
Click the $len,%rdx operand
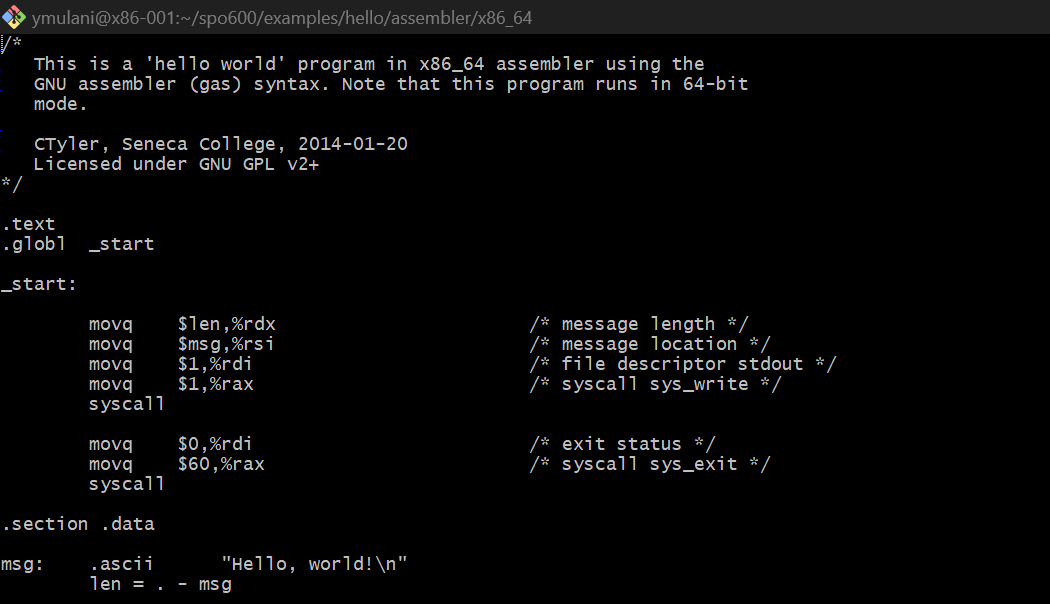coord(226,324)
